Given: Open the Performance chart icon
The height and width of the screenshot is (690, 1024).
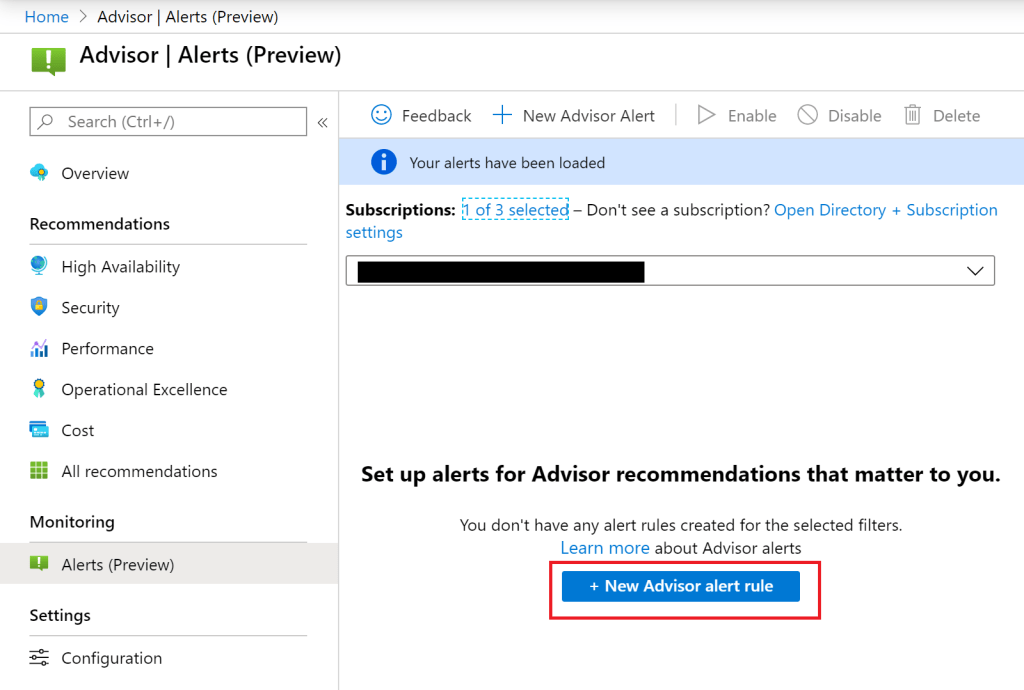Looking at the screenshot, I should pyautogui.click(x=39, y=348).
